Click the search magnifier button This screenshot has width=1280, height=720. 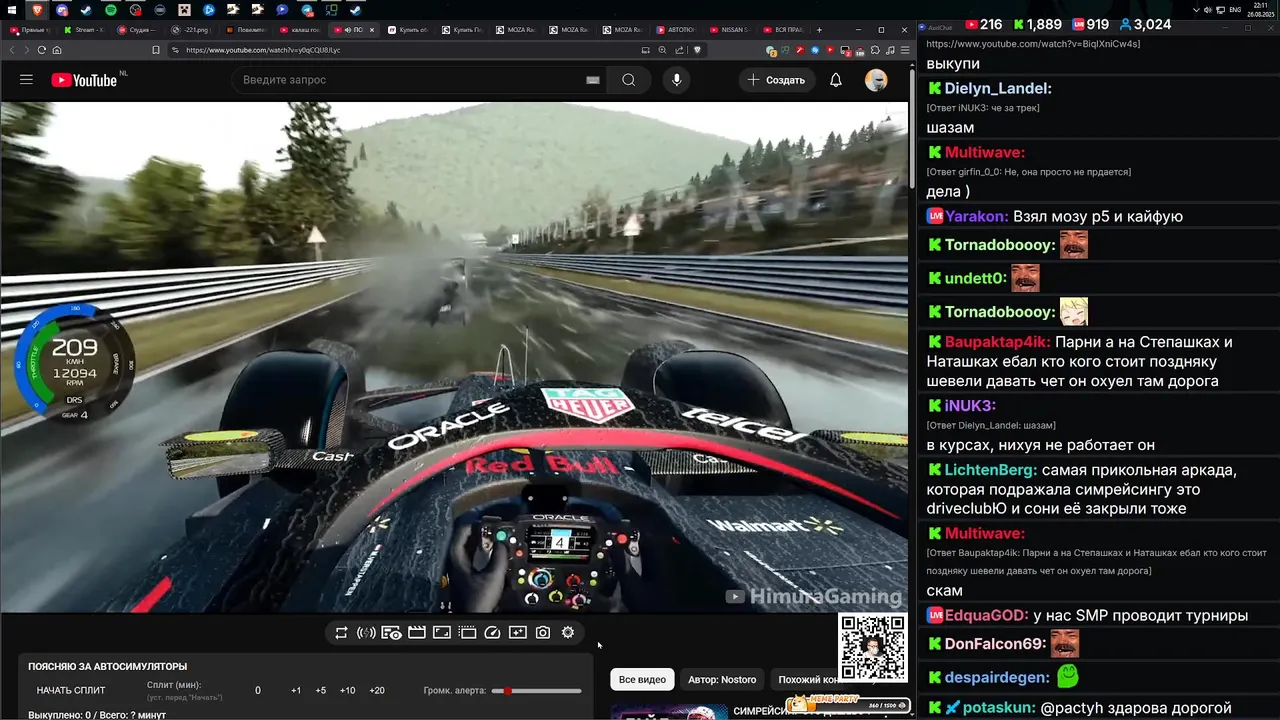pyautogui.click(x=628, y=80)
